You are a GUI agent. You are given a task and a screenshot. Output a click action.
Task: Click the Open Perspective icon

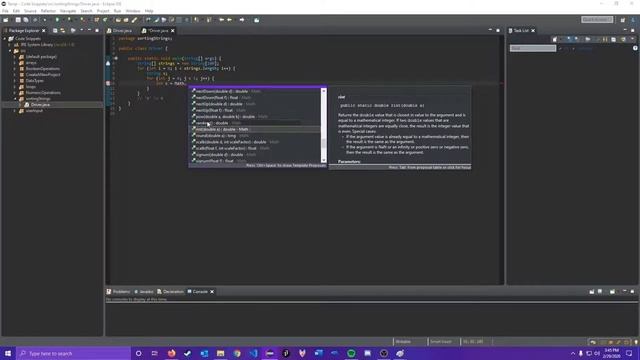tap(622, 20)
